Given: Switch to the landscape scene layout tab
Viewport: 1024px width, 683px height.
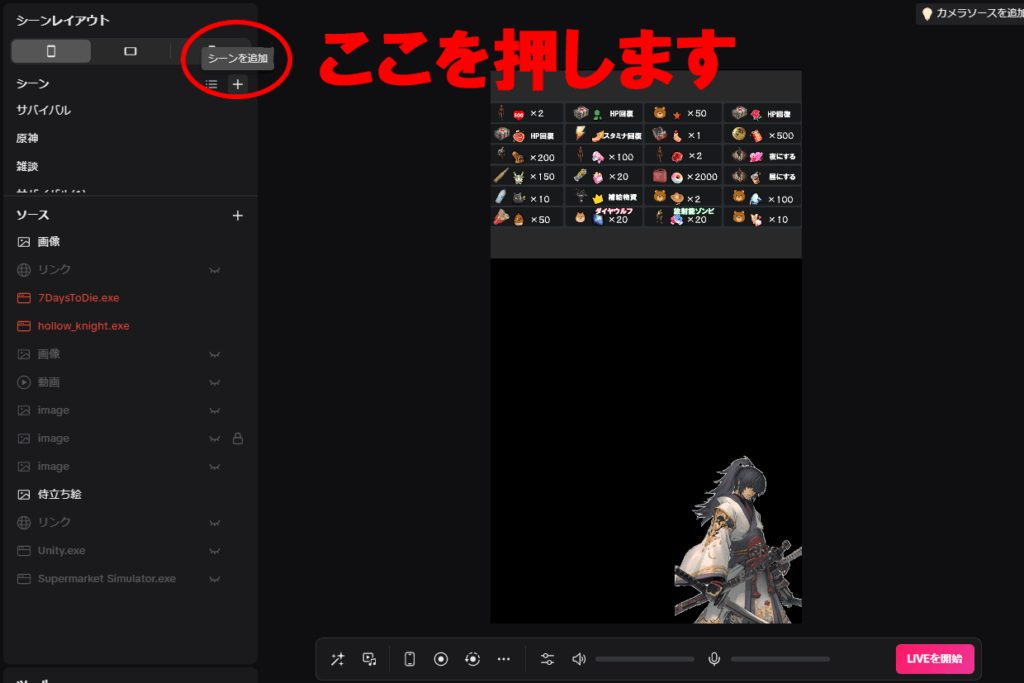Looking at the screenshot, I should coord(130,51).
